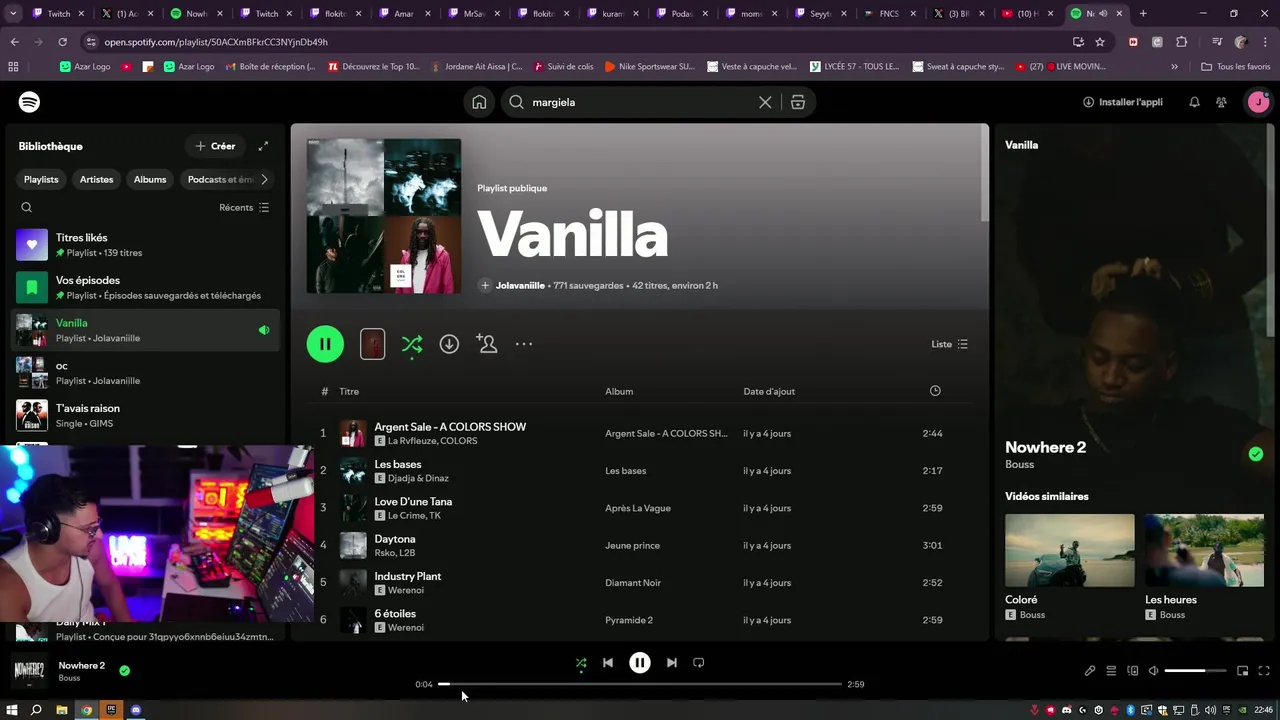This screenshot has height=720, width=1280.
Task: Filter library by Artistes chip
Action: 96,179
